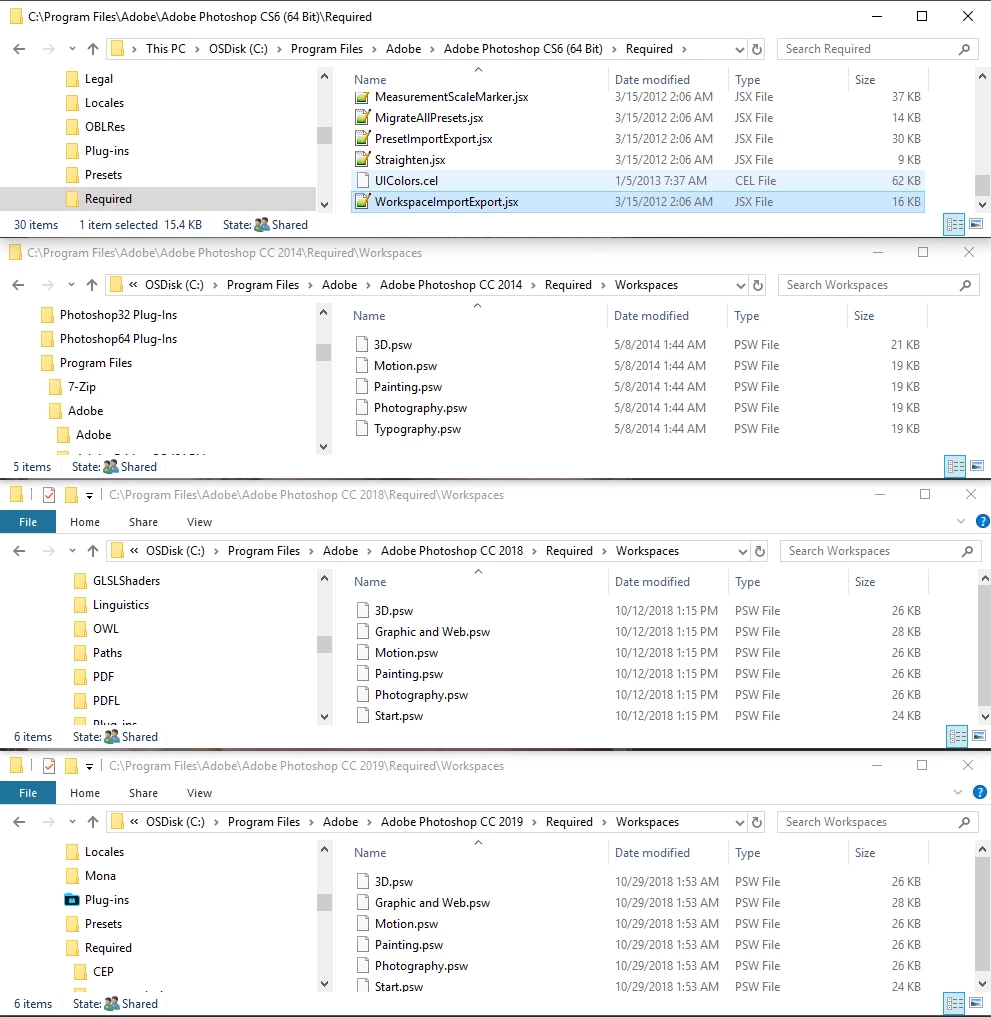
Task: Open the recent locations dropdown in the CC 2018 window
Action: 72,551
